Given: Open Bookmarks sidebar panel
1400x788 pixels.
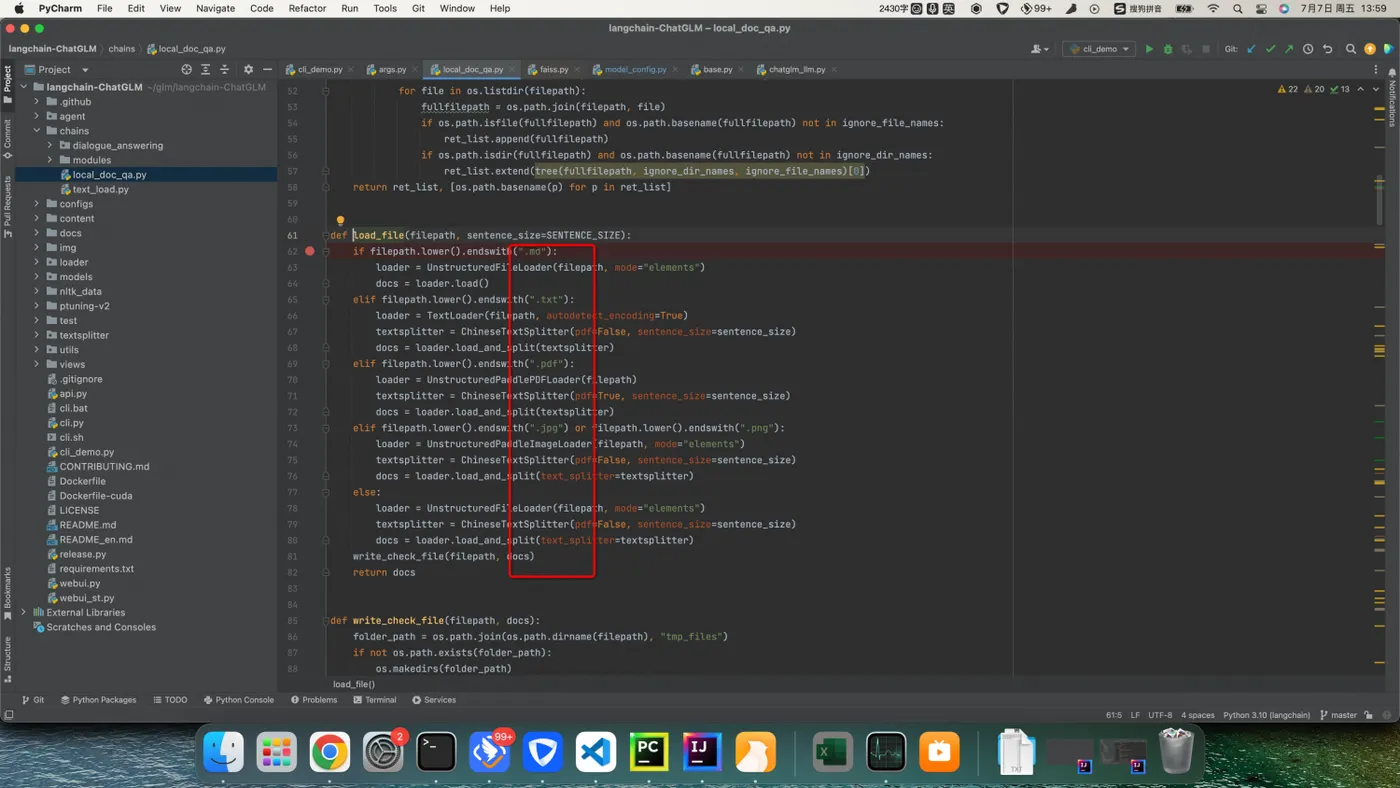Looking at the screenshot, I should [7, 594].
